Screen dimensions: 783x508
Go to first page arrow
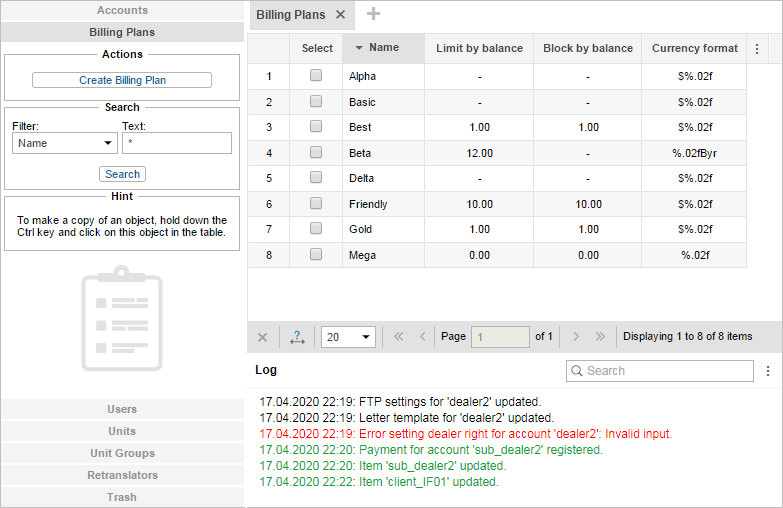(x=398, y=336)
